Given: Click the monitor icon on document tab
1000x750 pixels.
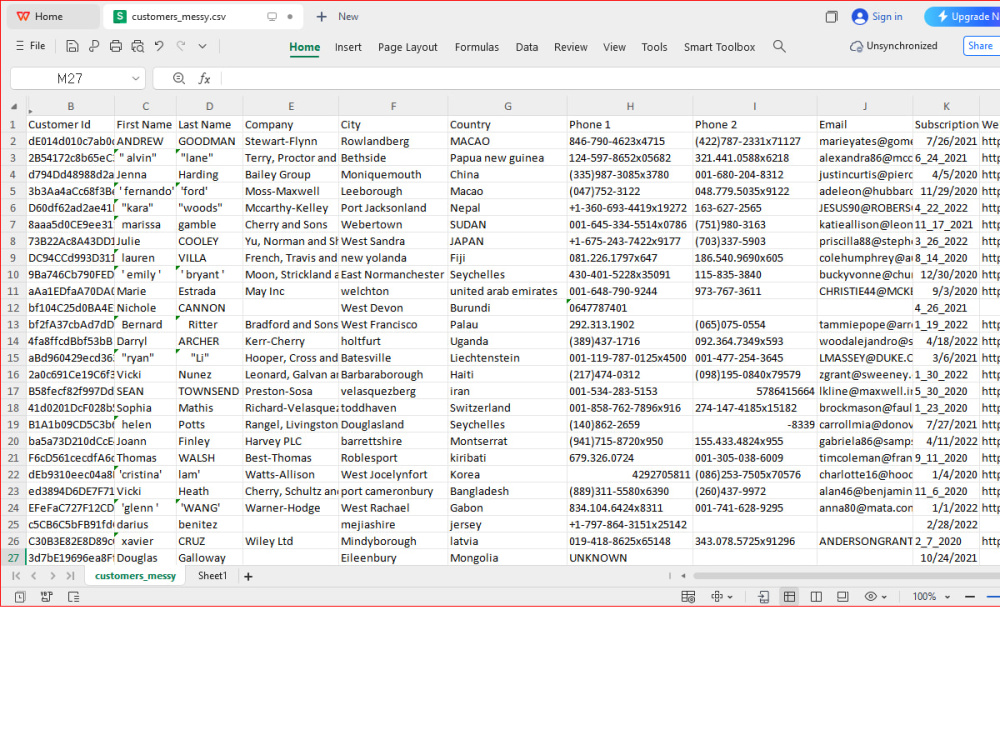Looking at the screenshot, I should tap(272, 17).
